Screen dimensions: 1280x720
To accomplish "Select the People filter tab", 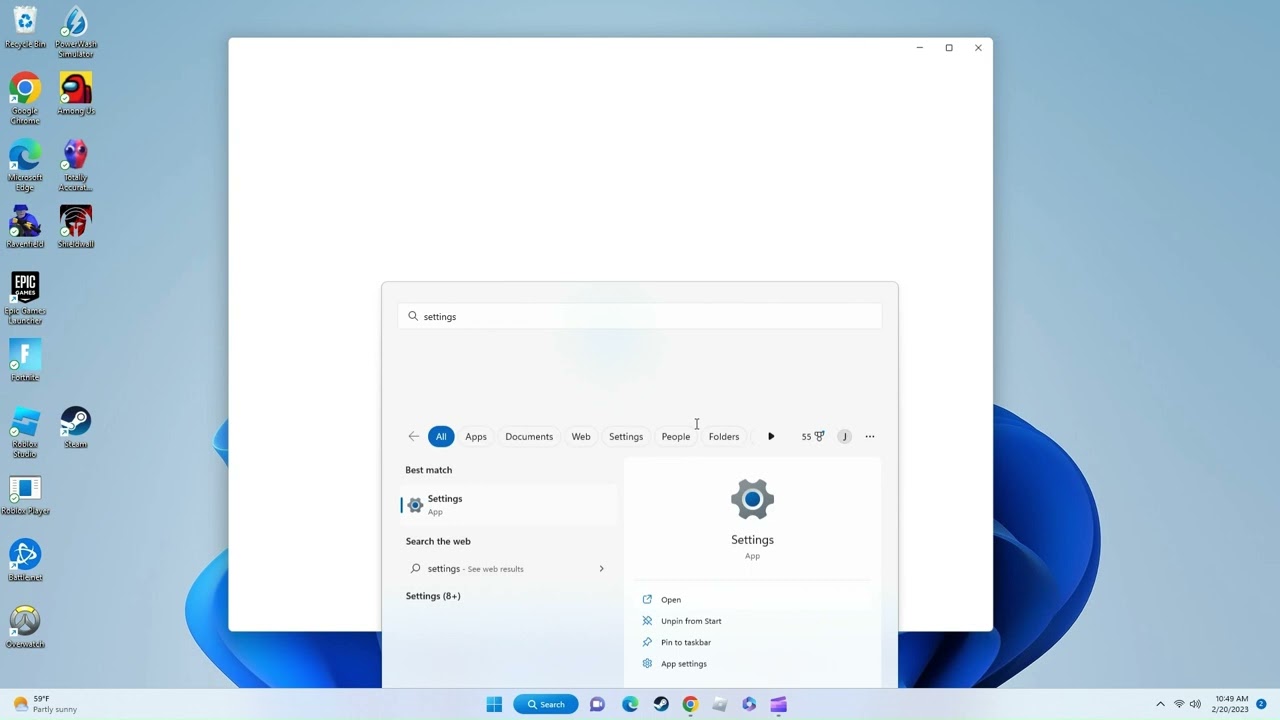I will (676, 436).
